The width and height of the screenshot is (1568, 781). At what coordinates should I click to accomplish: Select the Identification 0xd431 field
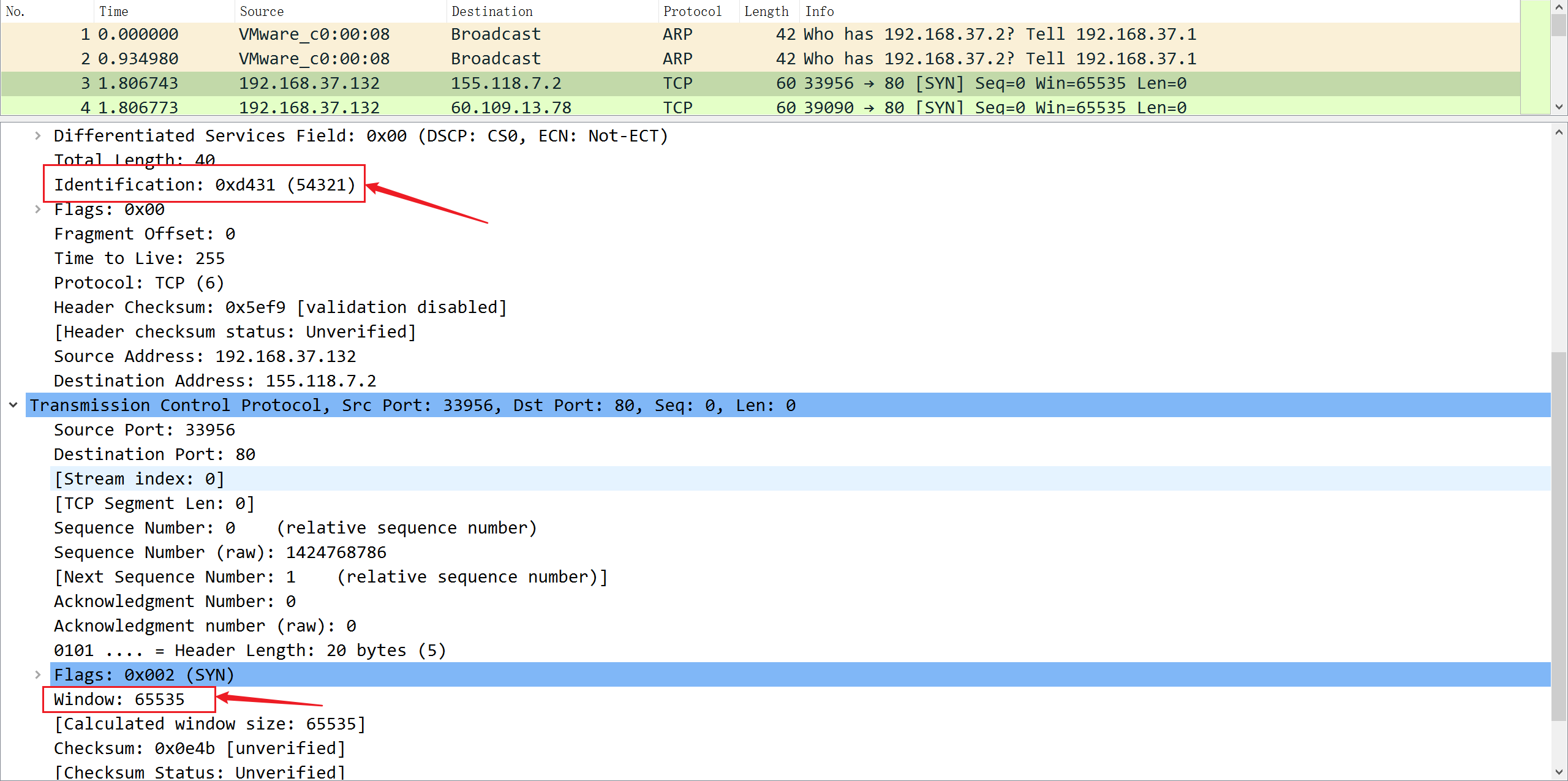point(205,185)
